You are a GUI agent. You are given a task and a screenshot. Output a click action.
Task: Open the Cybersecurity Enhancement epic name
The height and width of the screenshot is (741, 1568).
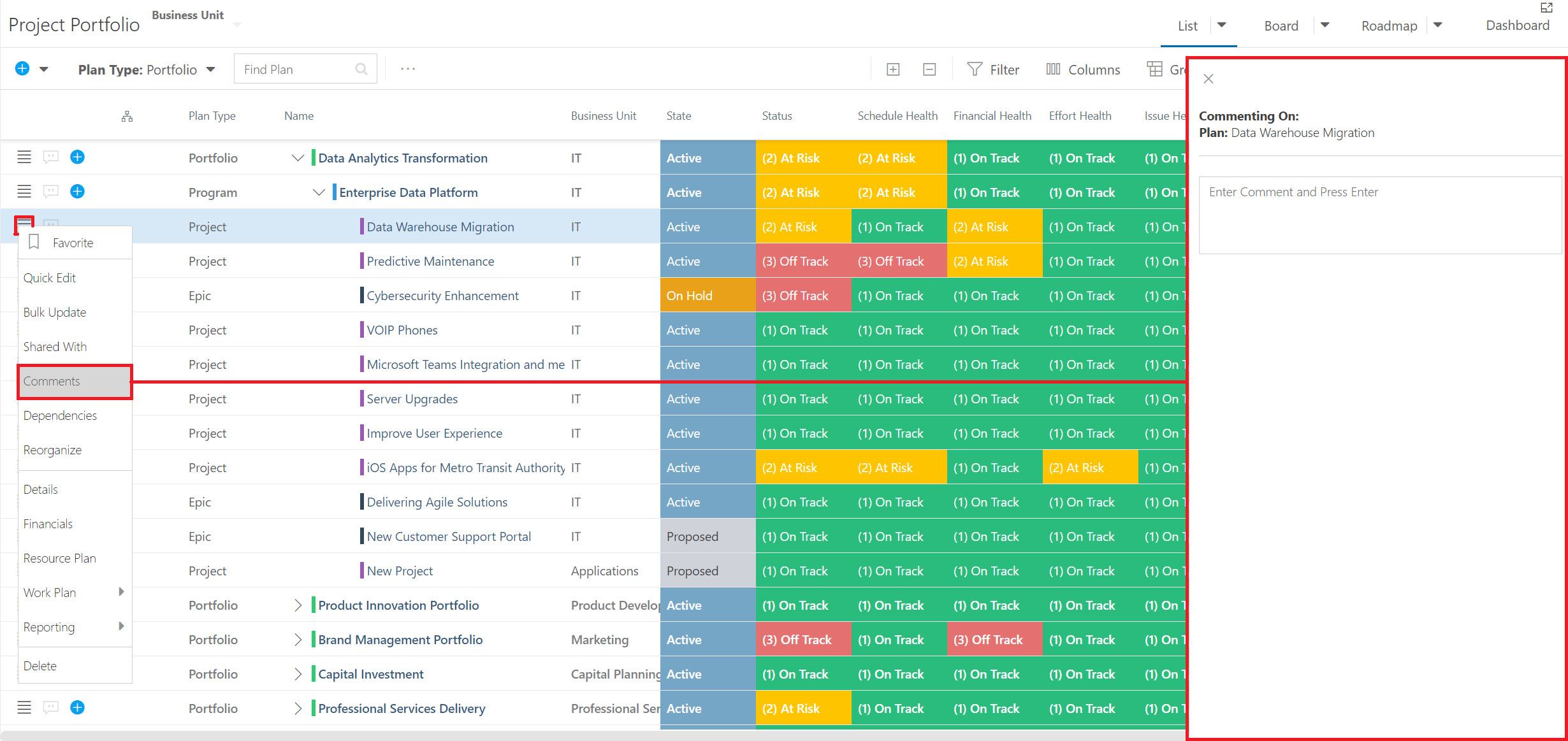442,296
